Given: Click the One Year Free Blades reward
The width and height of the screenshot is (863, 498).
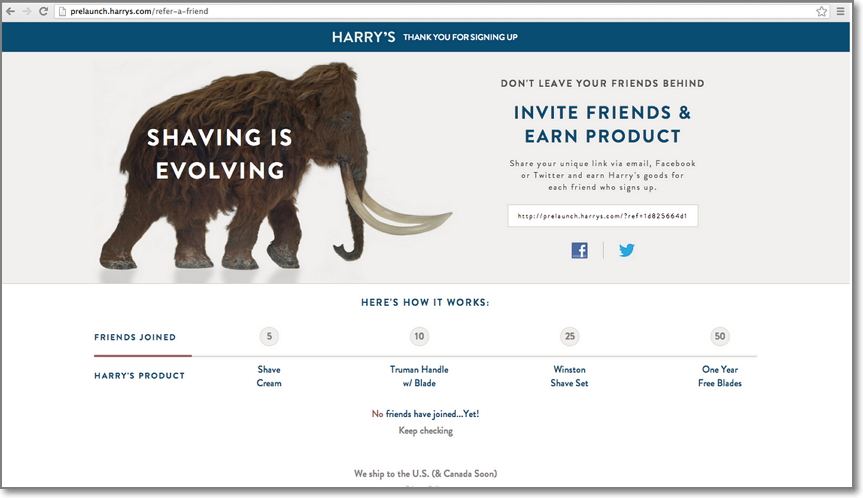Looking at the screenshot, I should 720,376.
